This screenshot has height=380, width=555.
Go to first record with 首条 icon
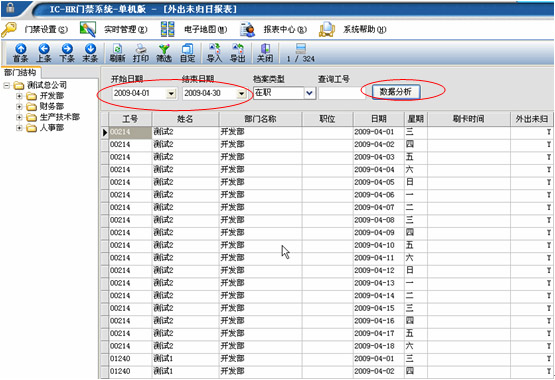click(x=21, y=53)
